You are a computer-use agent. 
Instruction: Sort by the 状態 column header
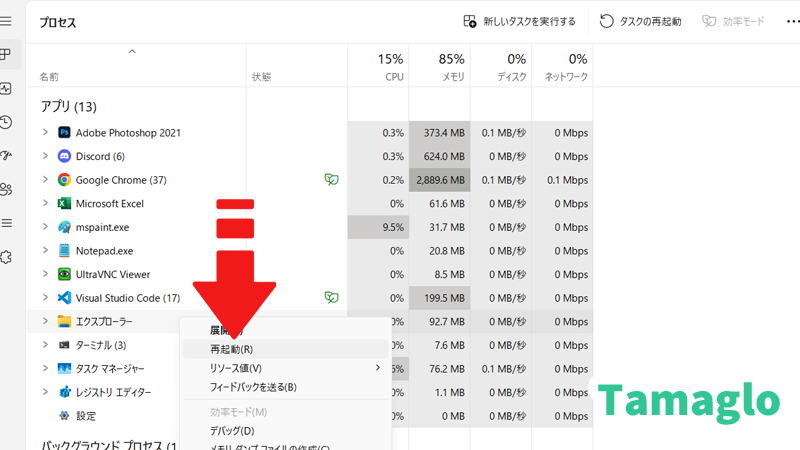click(x=297, y=66)
